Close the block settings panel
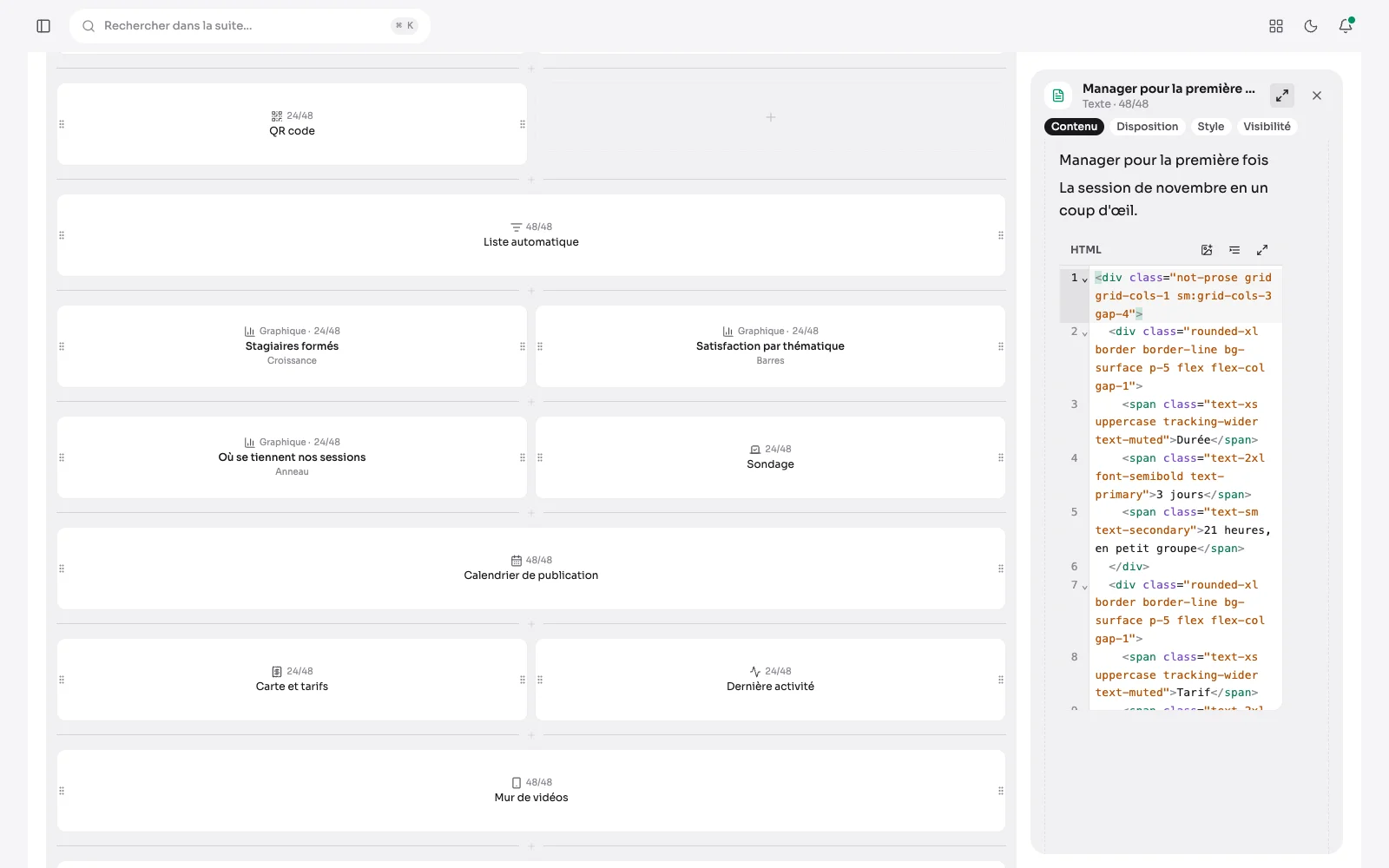Image resolution: width=1389 pixels, height=868 pixels. pos(1317,95)
